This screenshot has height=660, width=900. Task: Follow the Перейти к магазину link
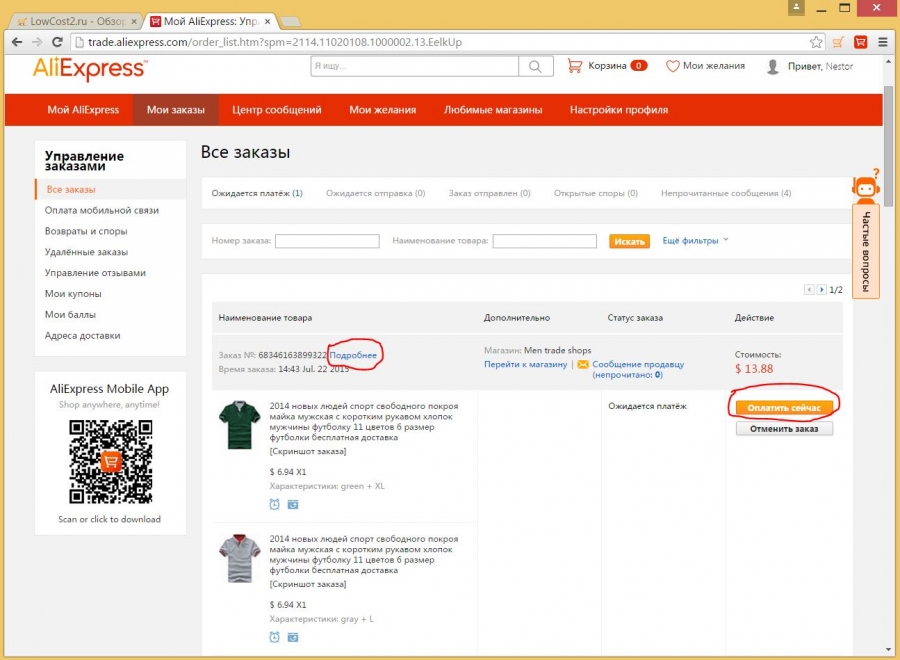525,364
